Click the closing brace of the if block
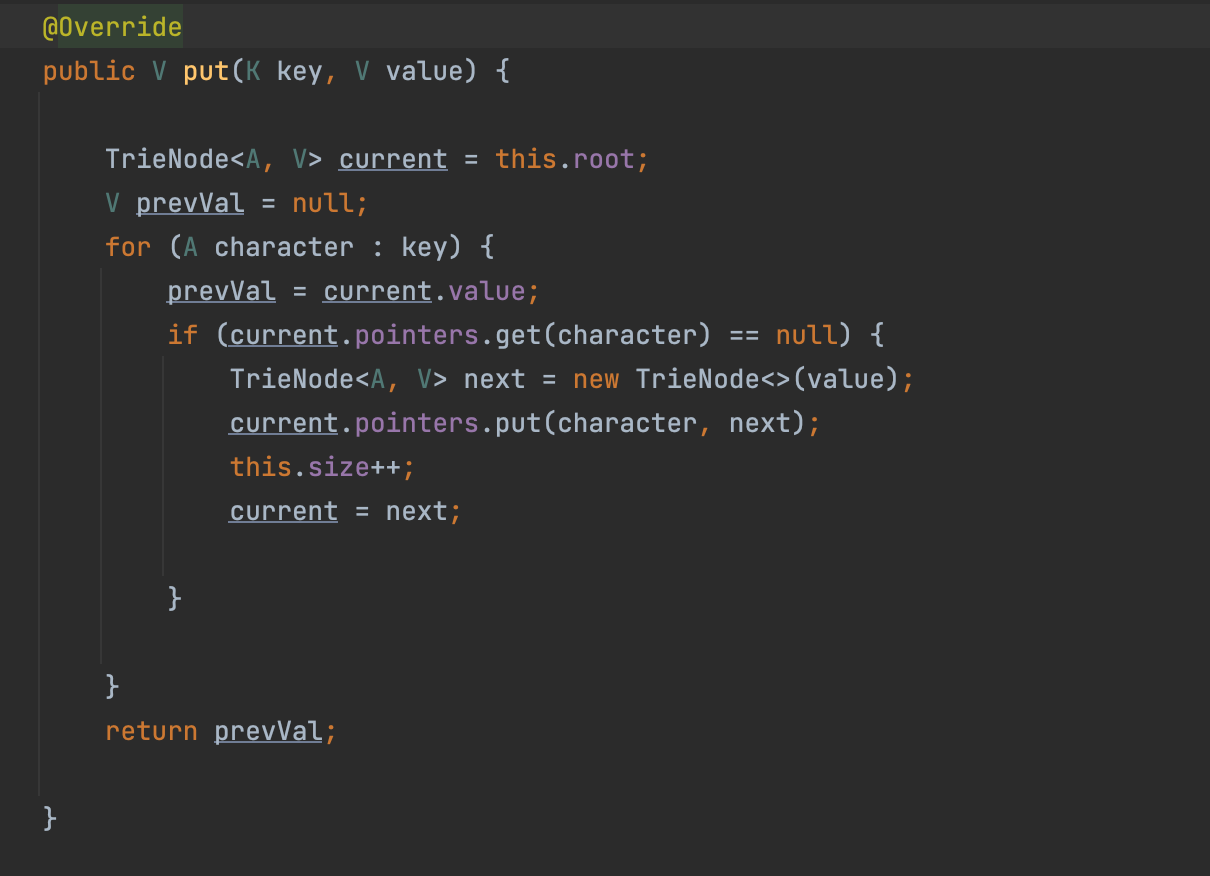The image size is (1210, 876). tap(175, 598)
